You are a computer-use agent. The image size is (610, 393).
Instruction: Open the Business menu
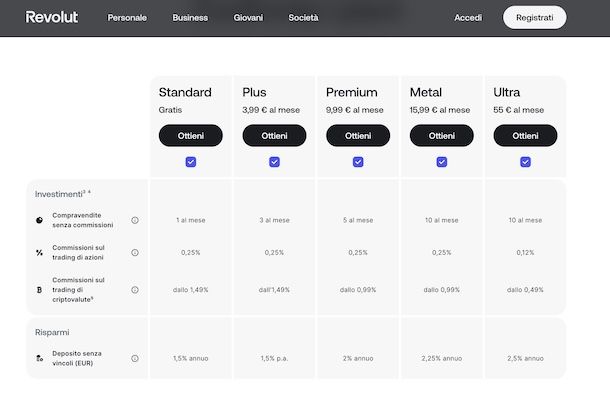point(190,18)
